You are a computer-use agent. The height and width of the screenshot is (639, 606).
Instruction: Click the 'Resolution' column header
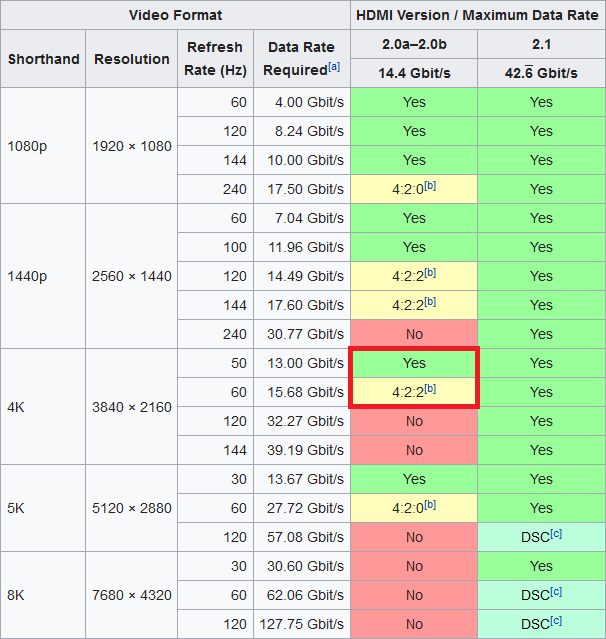tap(132, 59)
